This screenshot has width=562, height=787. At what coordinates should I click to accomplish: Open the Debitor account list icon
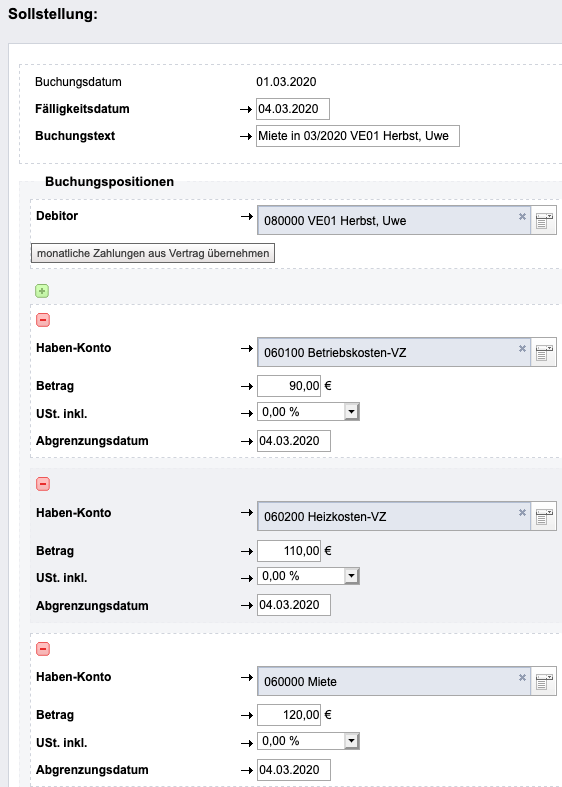[x=544, y=220]
